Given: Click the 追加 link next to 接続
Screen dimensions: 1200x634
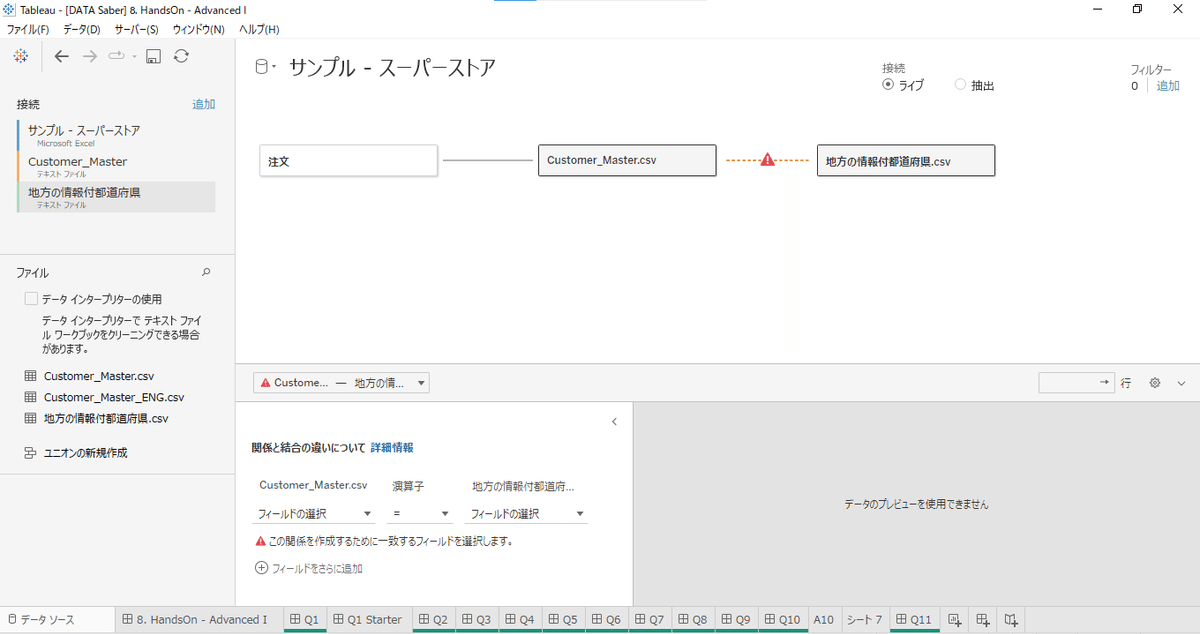Looking at the screenshot, I should (203, 104).
